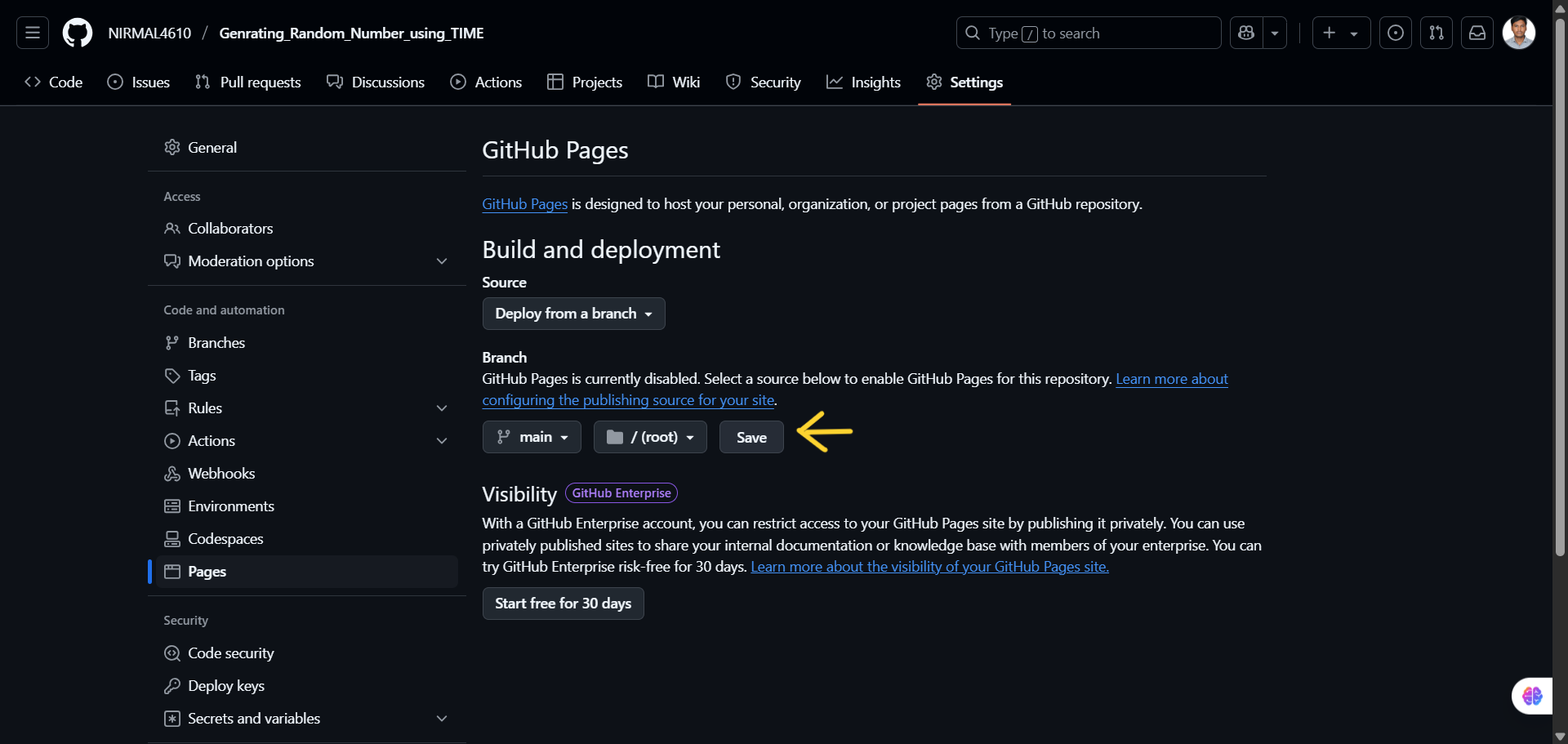Click the Issues circle-dot icon
1568x744 pixels.
[x=114, y=82]
